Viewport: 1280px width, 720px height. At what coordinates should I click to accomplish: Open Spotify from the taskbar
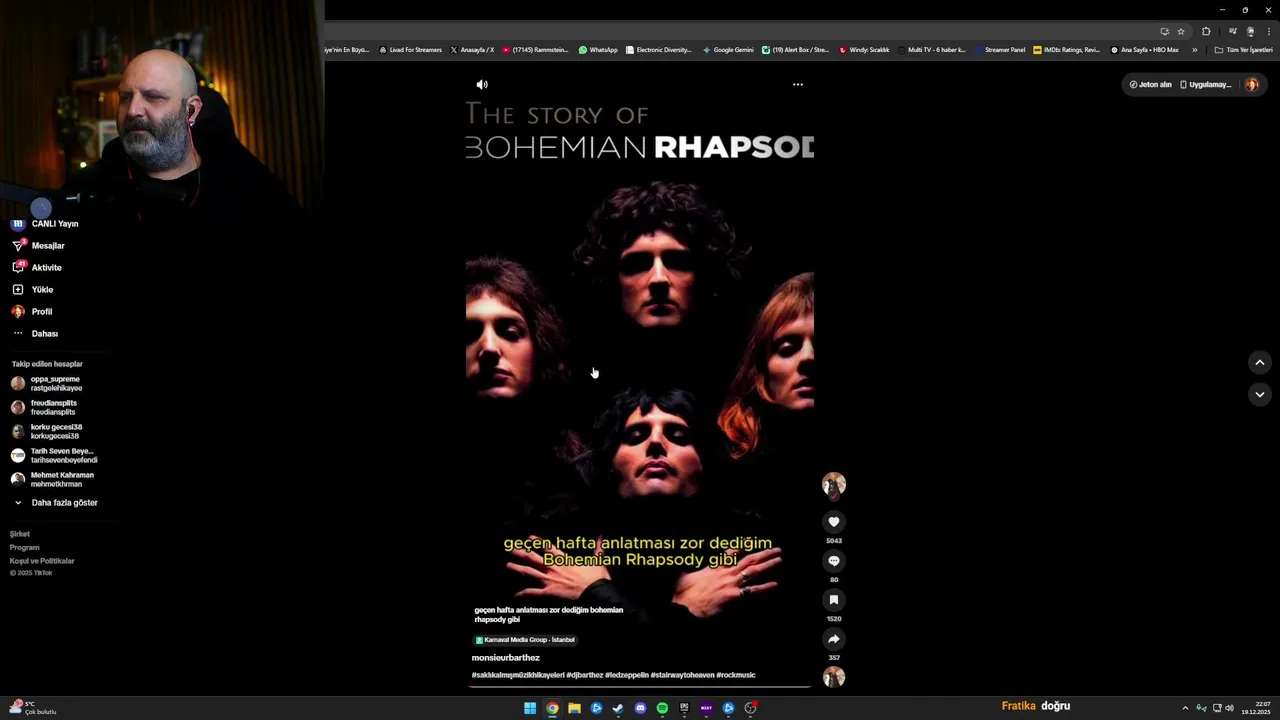[x=662, y=708]
